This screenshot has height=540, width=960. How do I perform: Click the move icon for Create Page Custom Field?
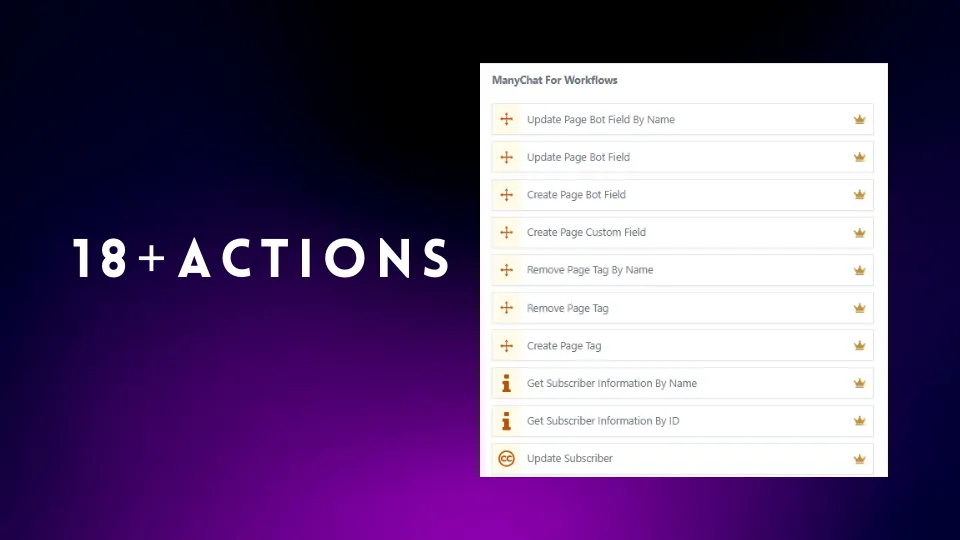pyautogui.click(x=506, y=232)
